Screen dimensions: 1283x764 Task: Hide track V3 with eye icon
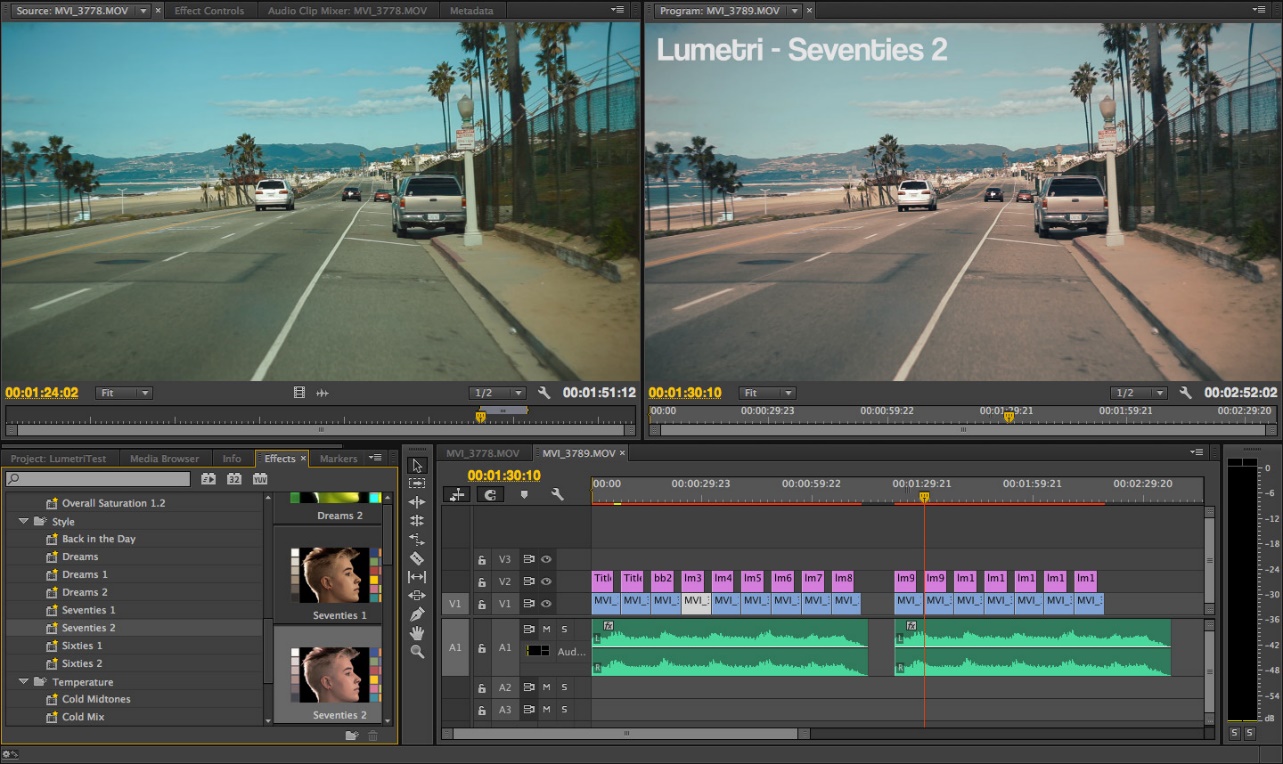(546, 559)
